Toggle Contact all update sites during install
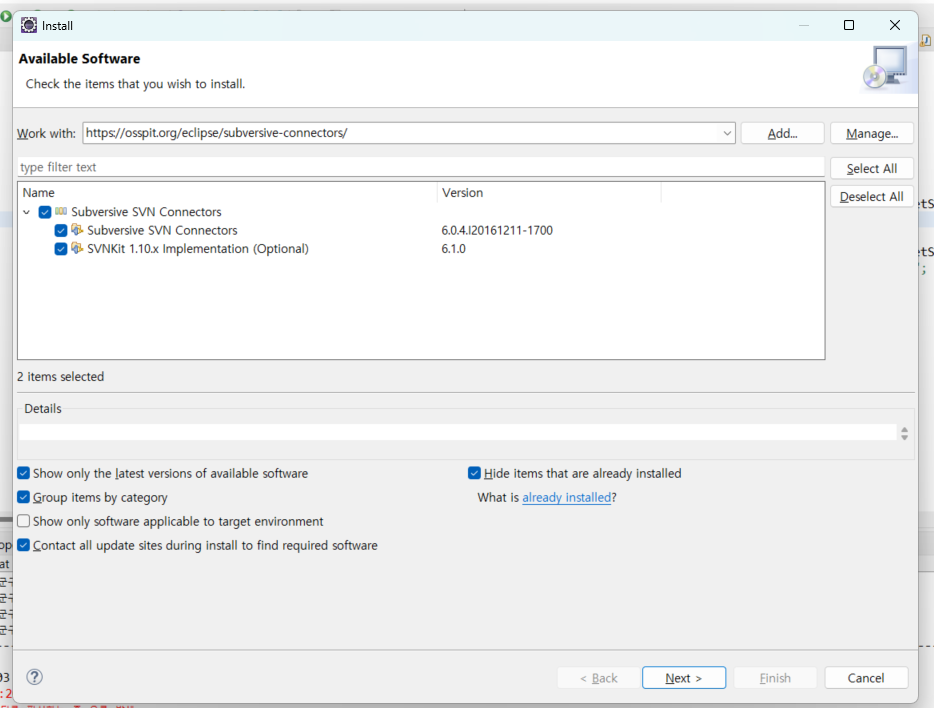Image resolution: width=934 pixels, height=708 pixels. 23,545
